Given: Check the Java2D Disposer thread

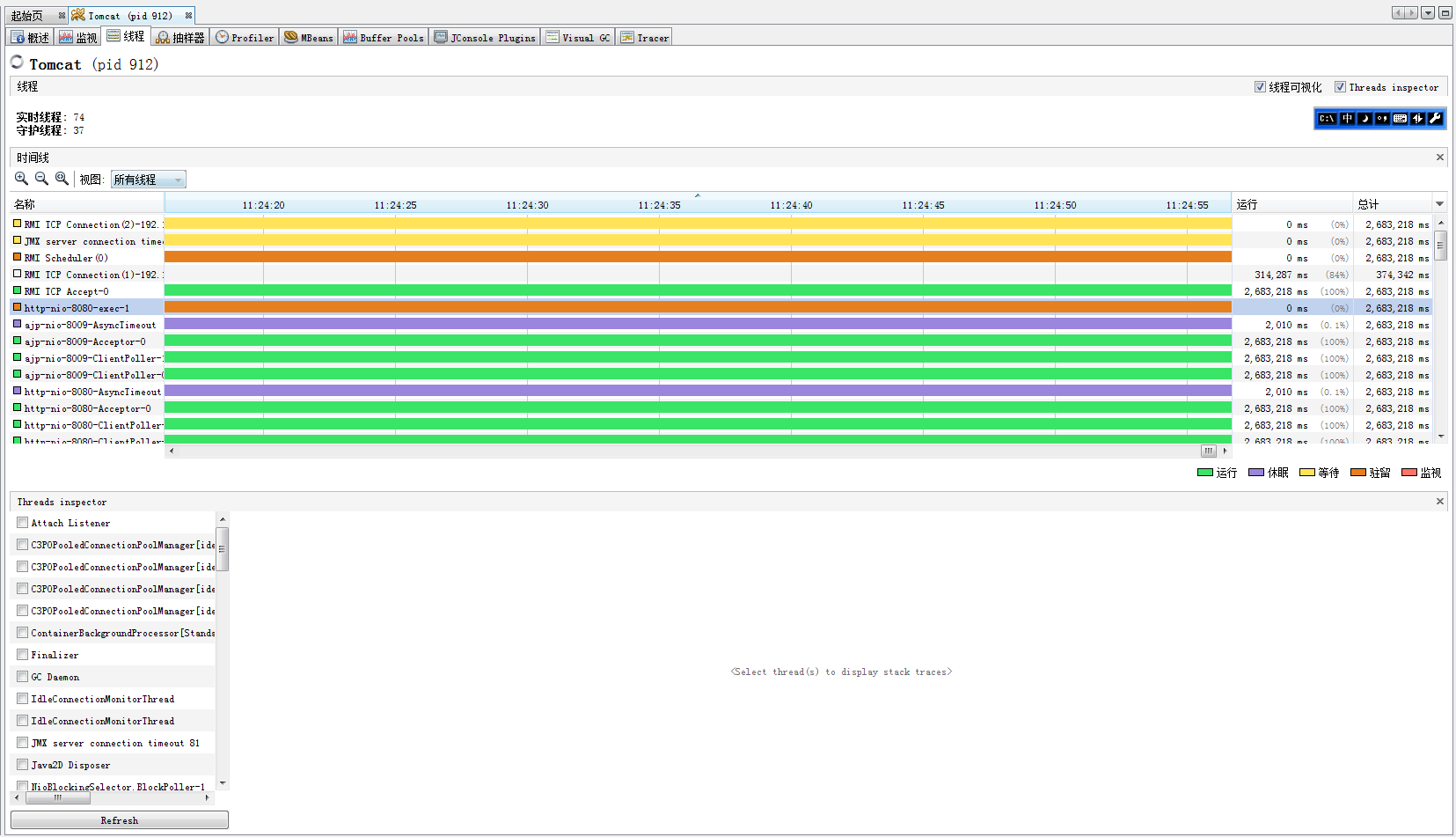Looking at the screenshot, I should [23, 765].
